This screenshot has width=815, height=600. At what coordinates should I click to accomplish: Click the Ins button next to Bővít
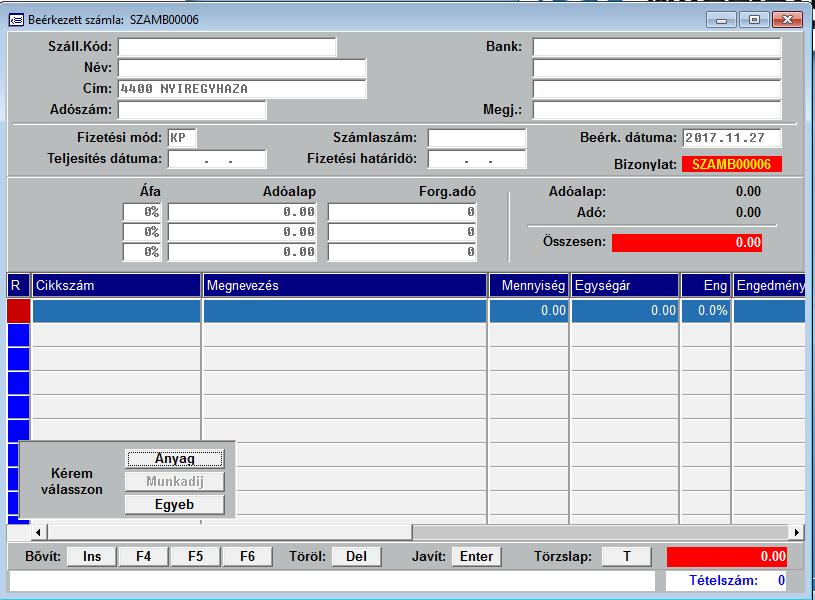pyautogui.click(x=92, y=556)
